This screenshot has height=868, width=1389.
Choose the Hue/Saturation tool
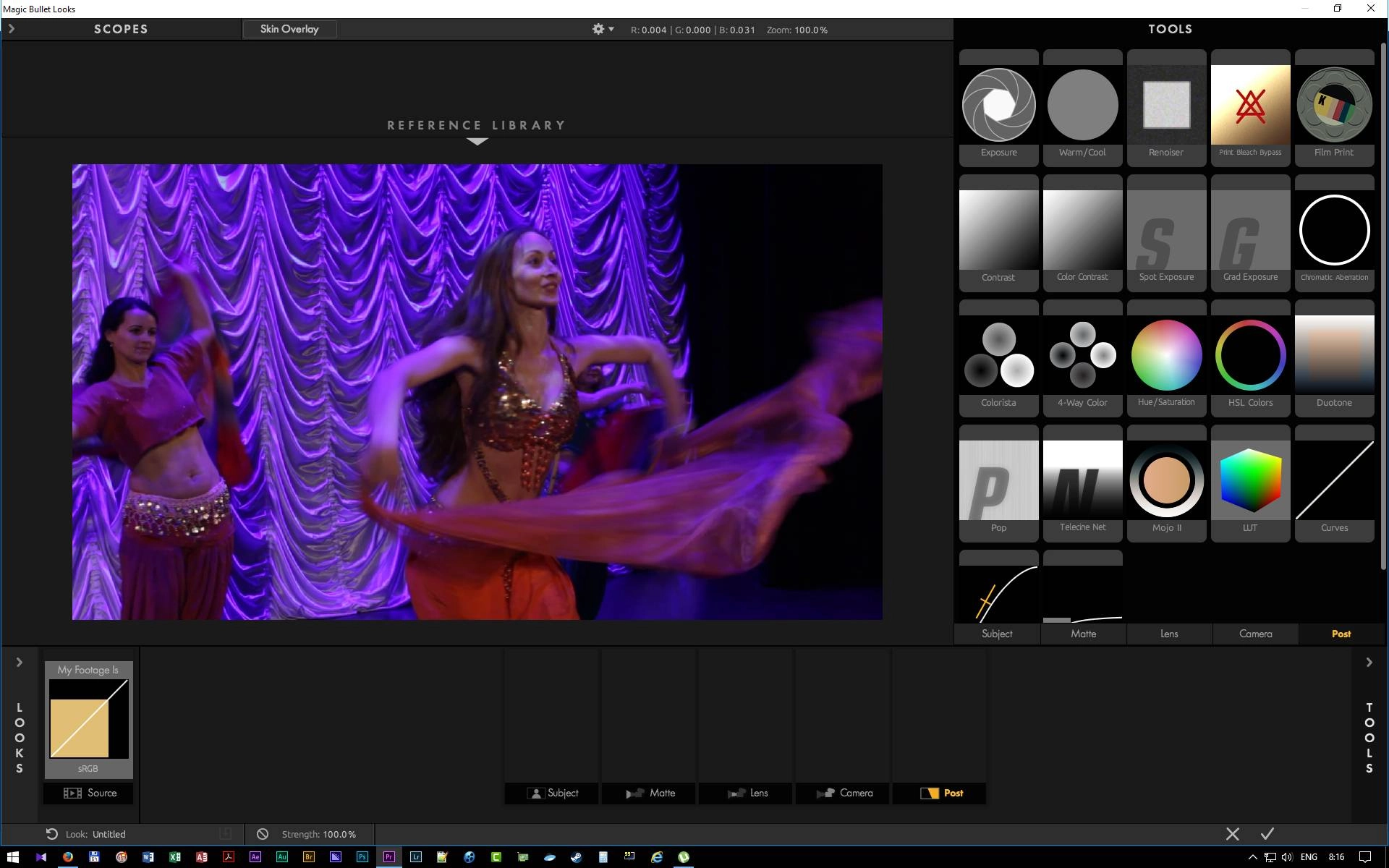pyautogui.click(x=1166, y=358)
